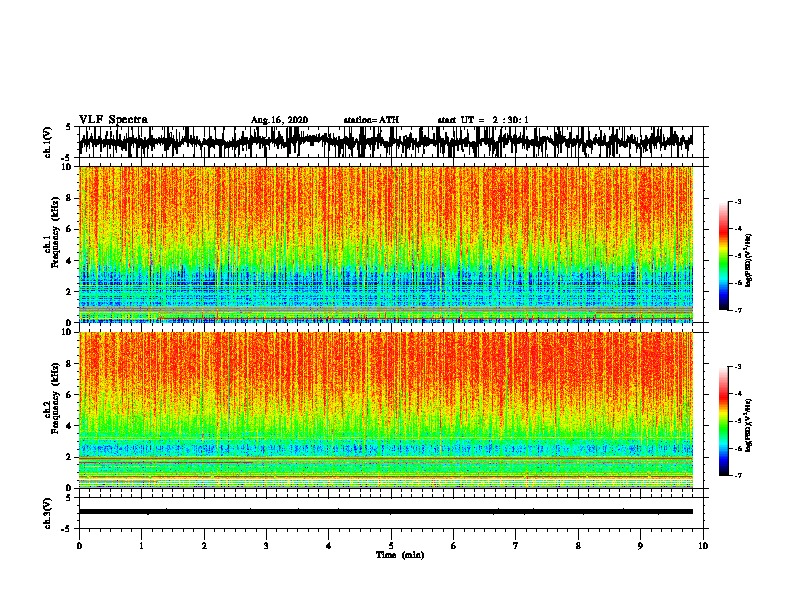Click the date 'Aug.16, 2020'
The image size is (792, 612).
[279, 120]
